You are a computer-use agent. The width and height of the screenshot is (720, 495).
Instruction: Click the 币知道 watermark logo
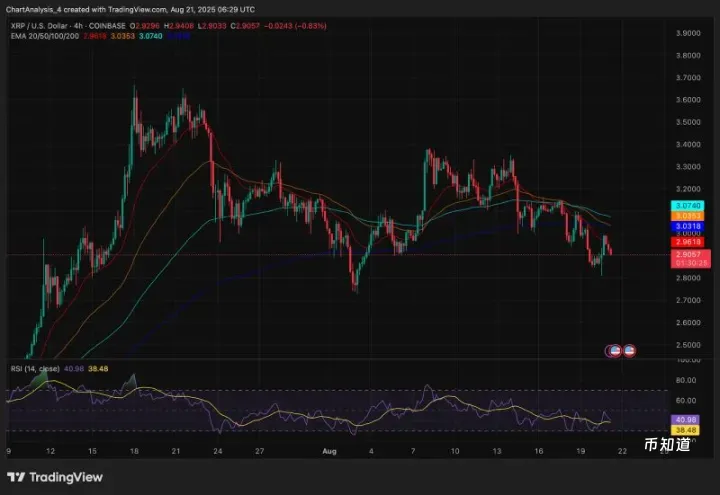pos(666,445)
